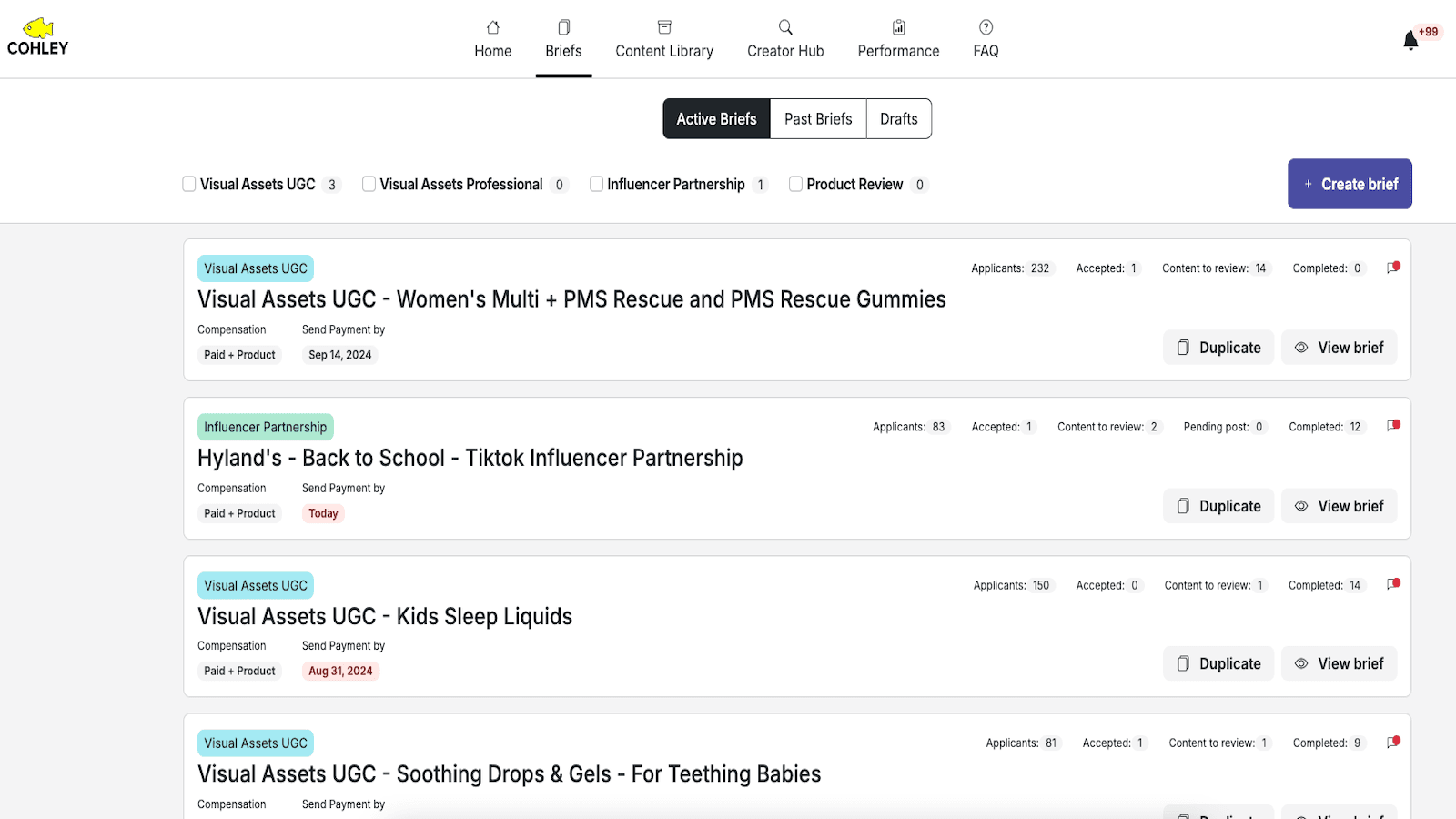View Performance via the chart icon
Screen dimensions: 1456x819
coord(898,27)
